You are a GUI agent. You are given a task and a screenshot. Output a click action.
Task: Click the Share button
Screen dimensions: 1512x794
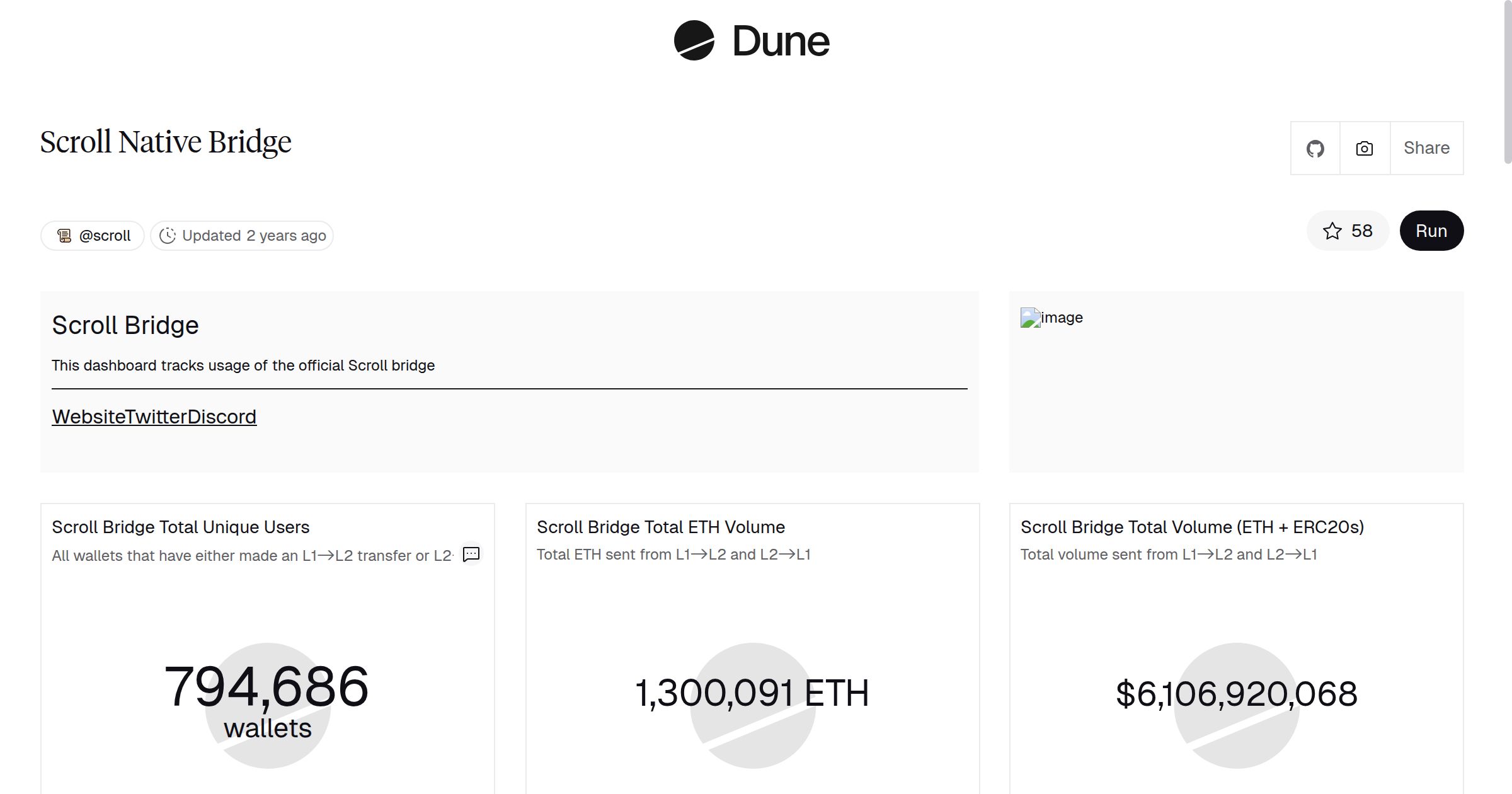point(1426,148)
